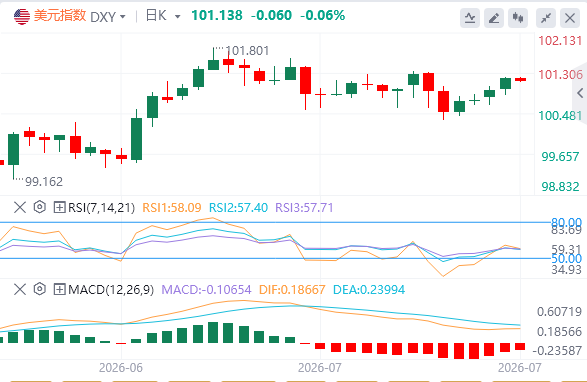Expand the right side panel chevron
587x382 pixels.
click(580, 93)
